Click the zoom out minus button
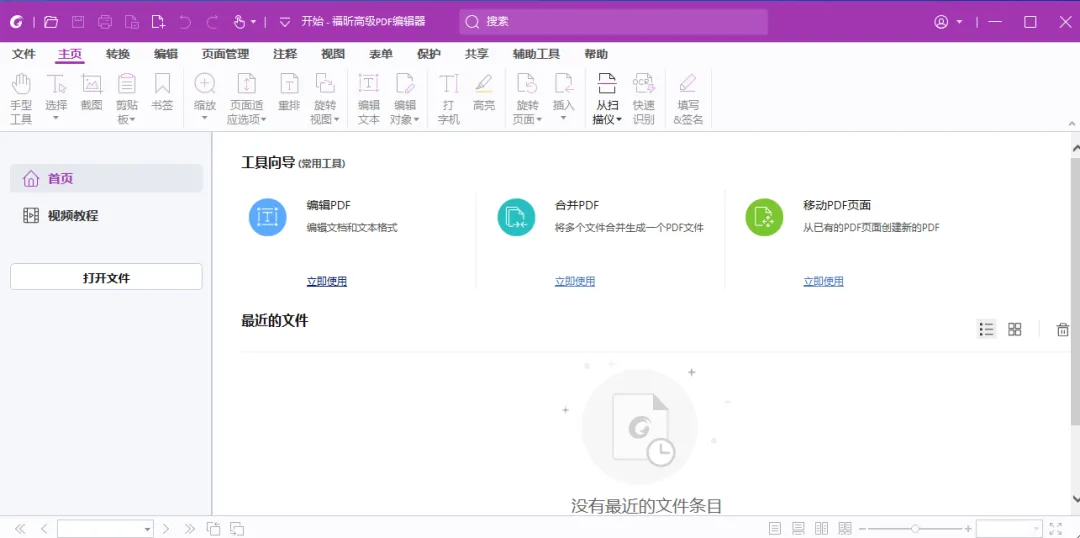Viewport: 1080px width, 538px height. (862, 529)
